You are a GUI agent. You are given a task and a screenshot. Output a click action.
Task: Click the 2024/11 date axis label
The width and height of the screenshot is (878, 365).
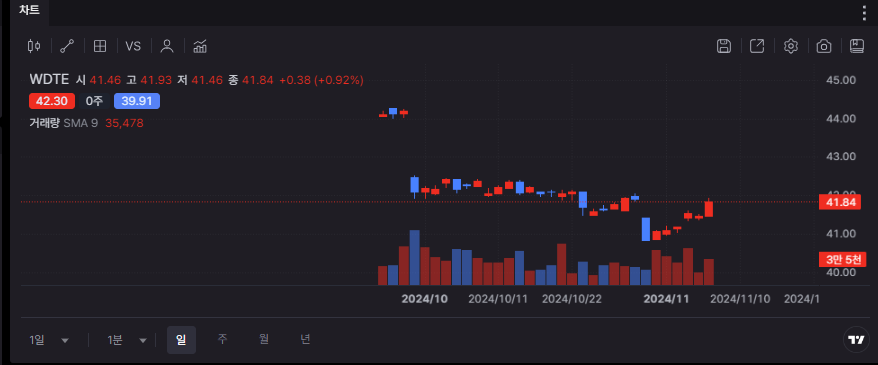pyautogui.click(x=666, y=299)
